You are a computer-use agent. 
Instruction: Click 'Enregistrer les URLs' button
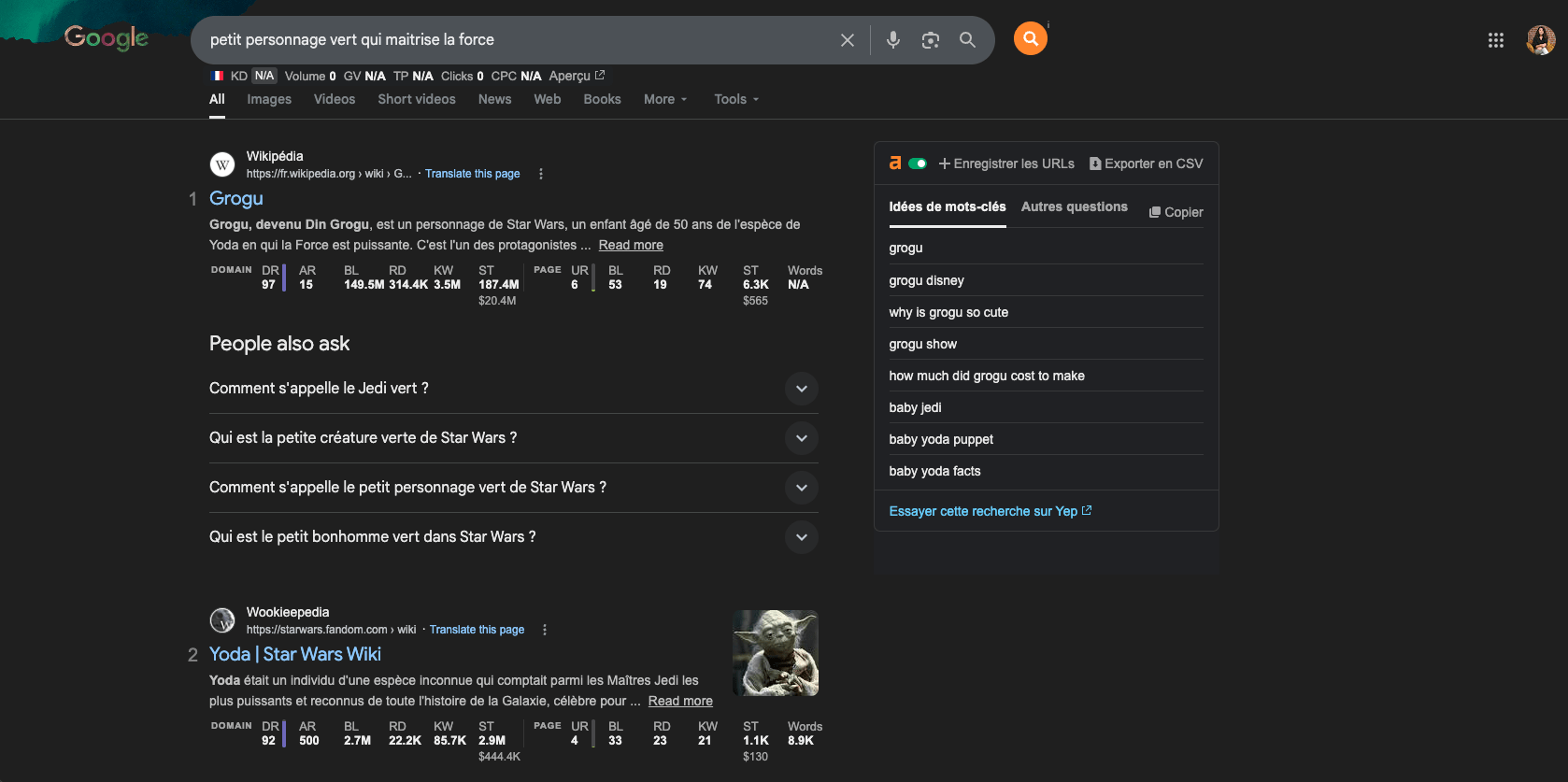(x=1006, y=164)
